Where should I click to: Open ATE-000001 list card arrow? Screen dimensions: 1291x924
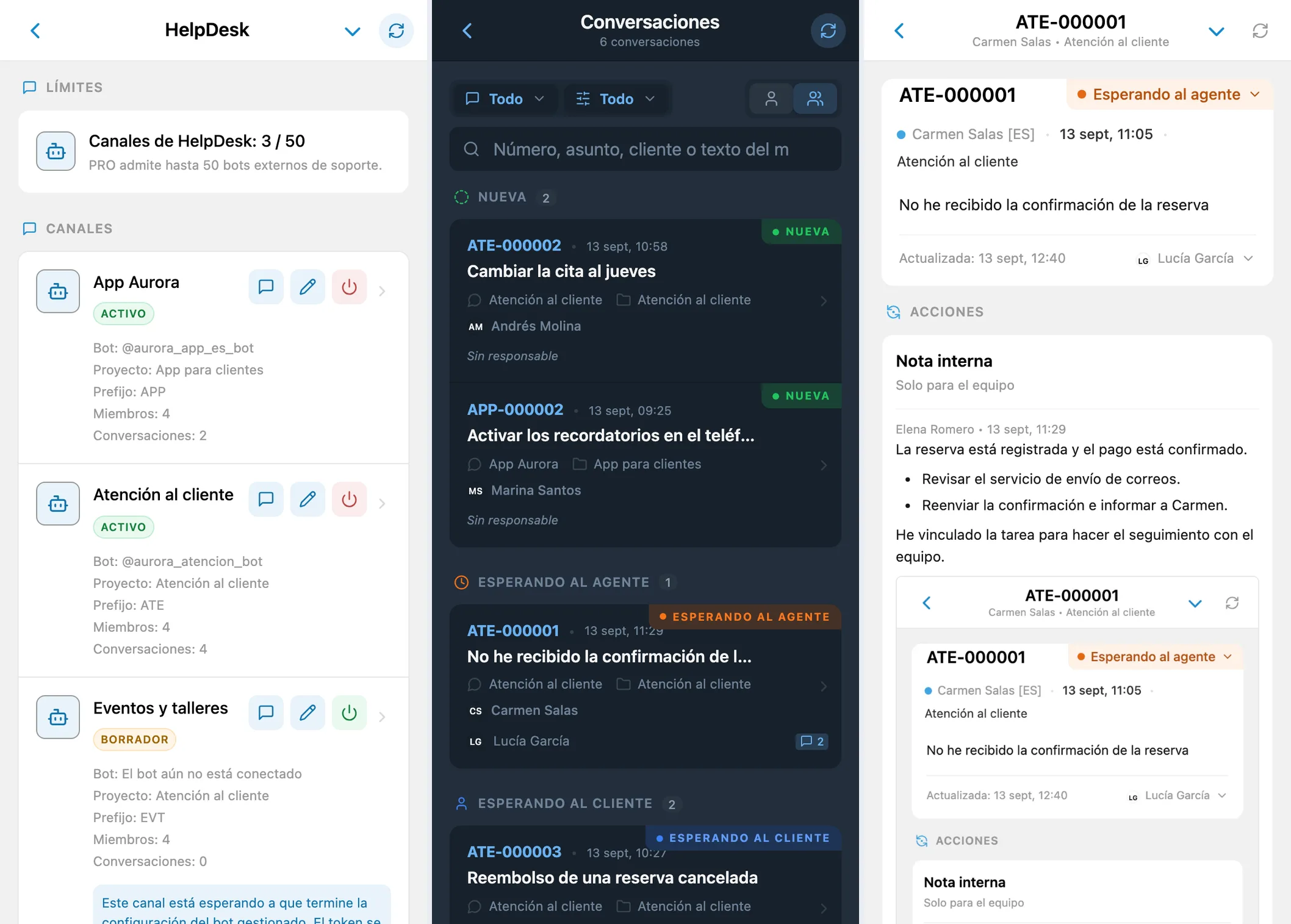824,686
